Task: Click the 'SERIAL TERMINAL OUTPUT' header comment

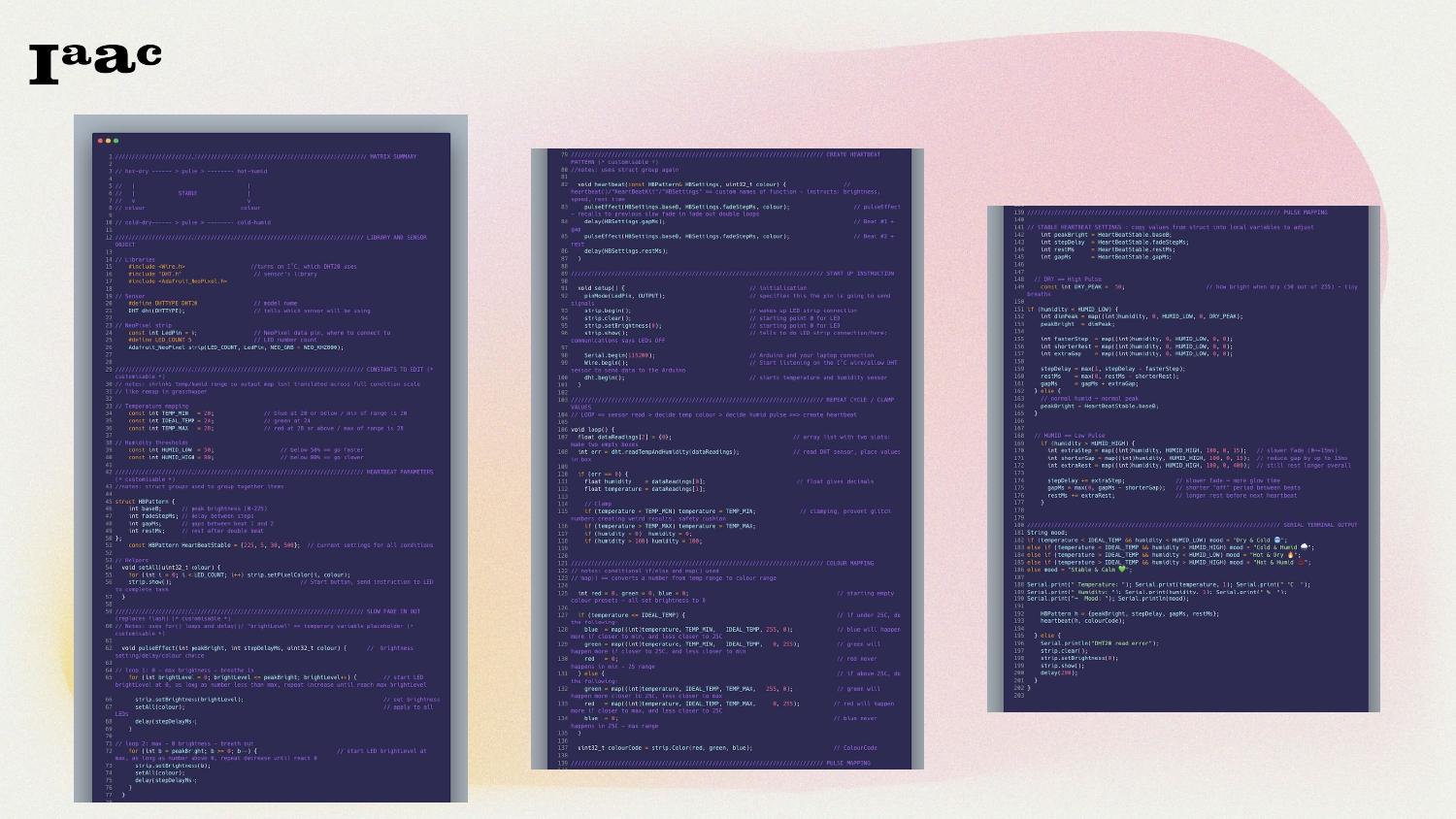Action: (1320, 525)
